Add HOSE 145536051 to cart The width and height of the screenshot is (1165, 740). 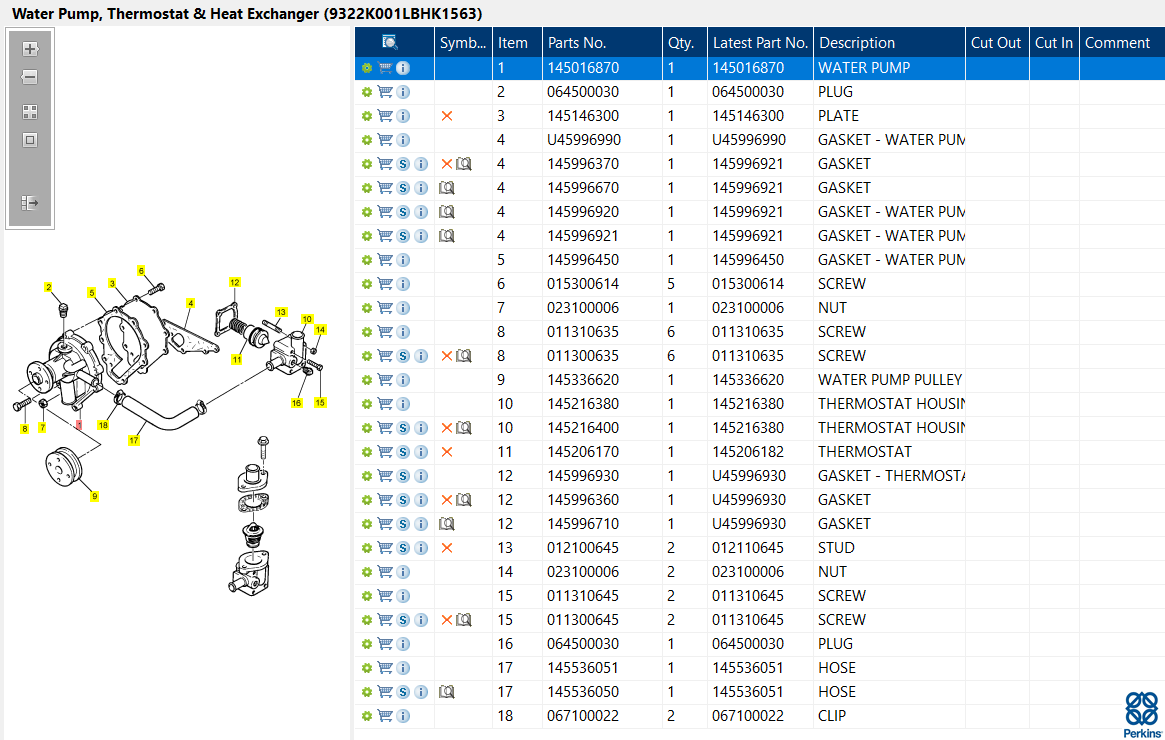point(385,668)
